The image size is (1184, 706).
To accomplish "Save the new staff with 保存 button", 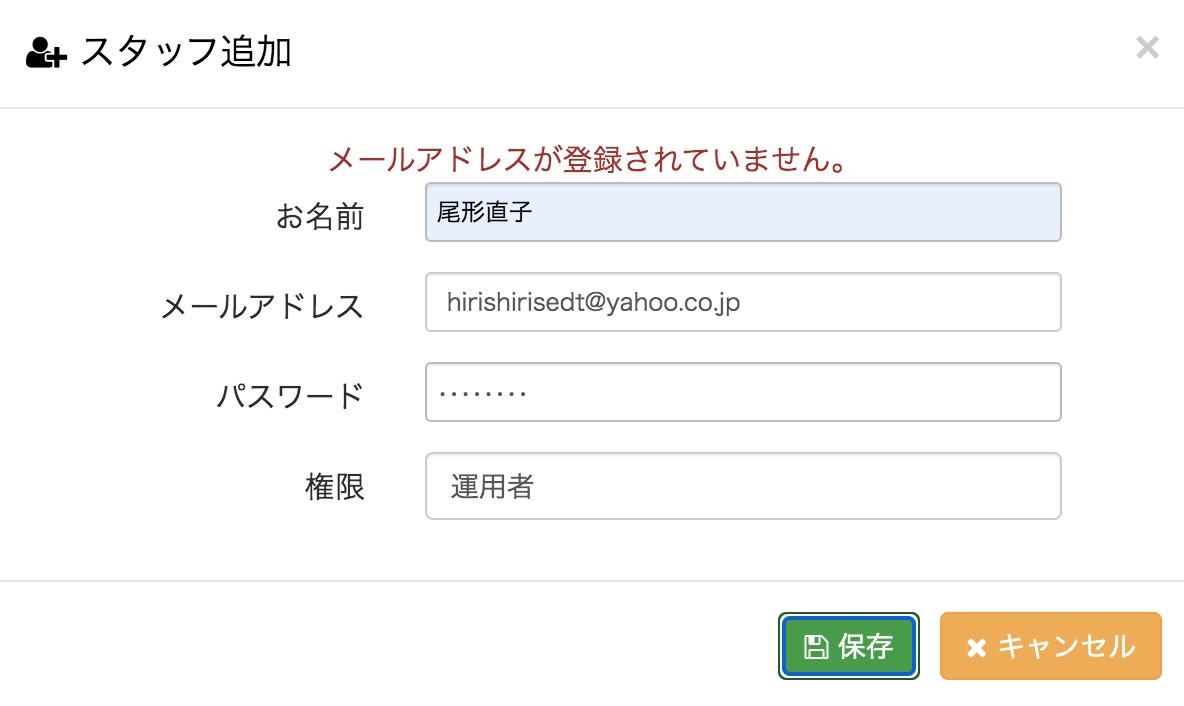I will pos(849,646).
